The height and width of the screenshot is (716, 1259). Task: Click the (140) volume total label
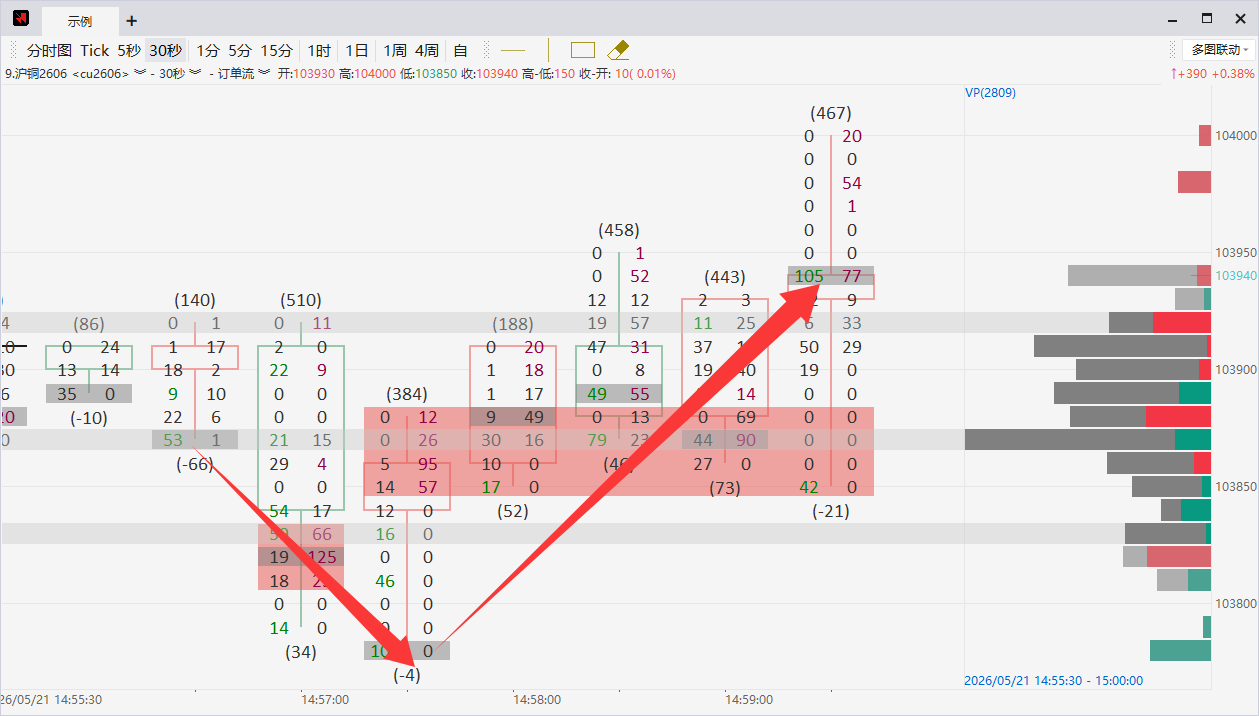pyautogui.click(x=195, y=300)
